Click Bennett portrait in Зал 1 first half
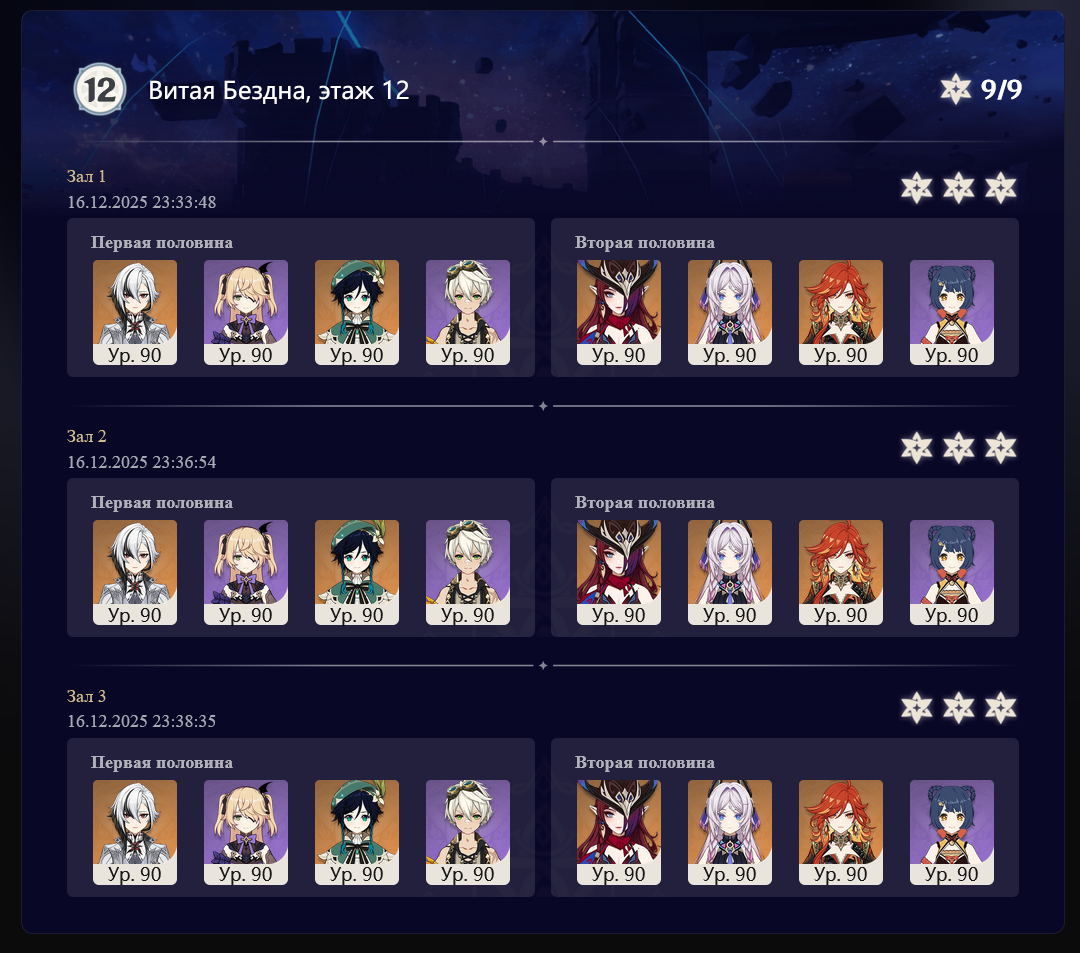This screenshot has height=953, width=1080. (468, 312)
